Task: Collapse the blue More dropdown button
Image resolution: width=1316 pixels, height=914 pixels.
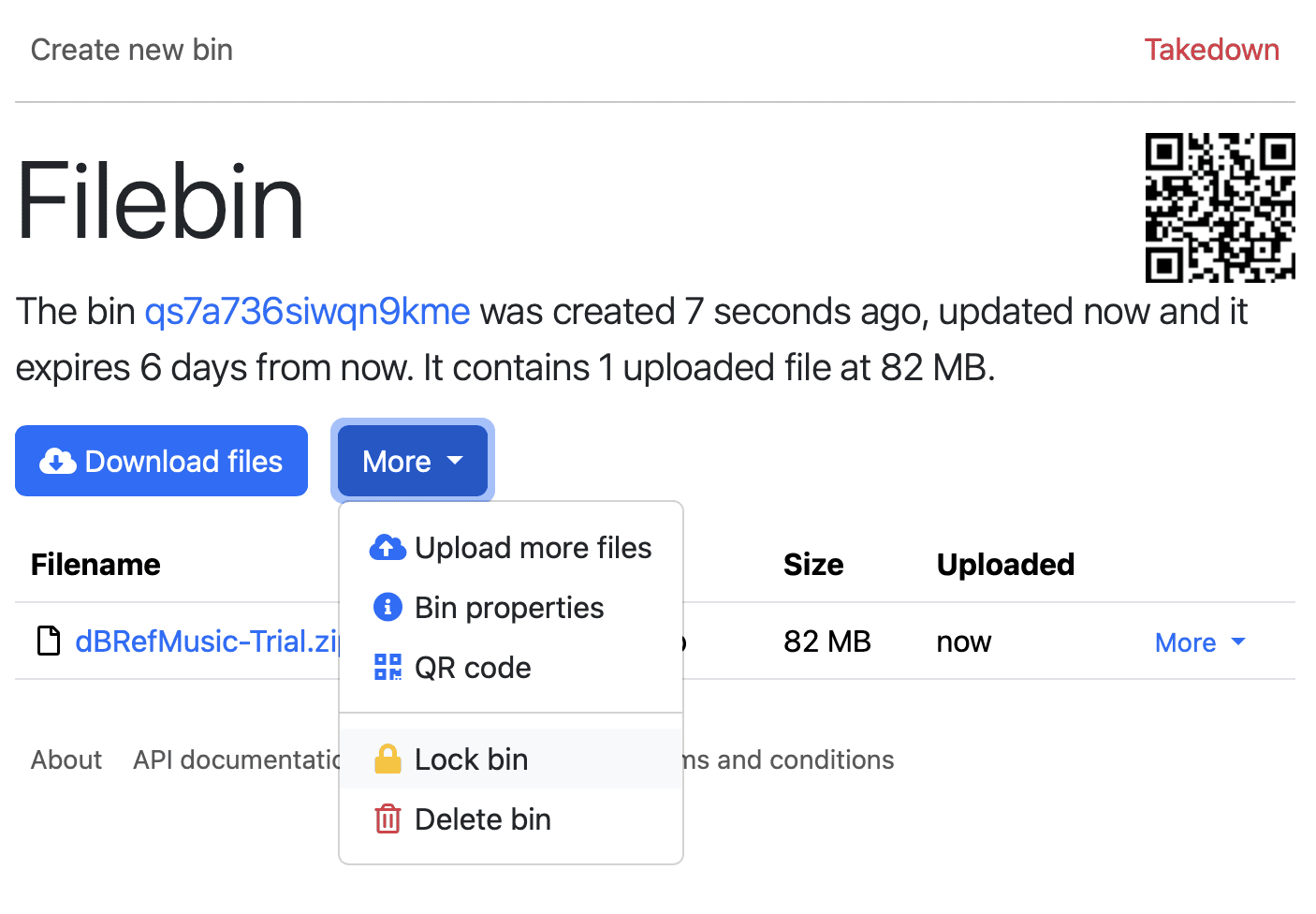Action: (x=412, y=461)
